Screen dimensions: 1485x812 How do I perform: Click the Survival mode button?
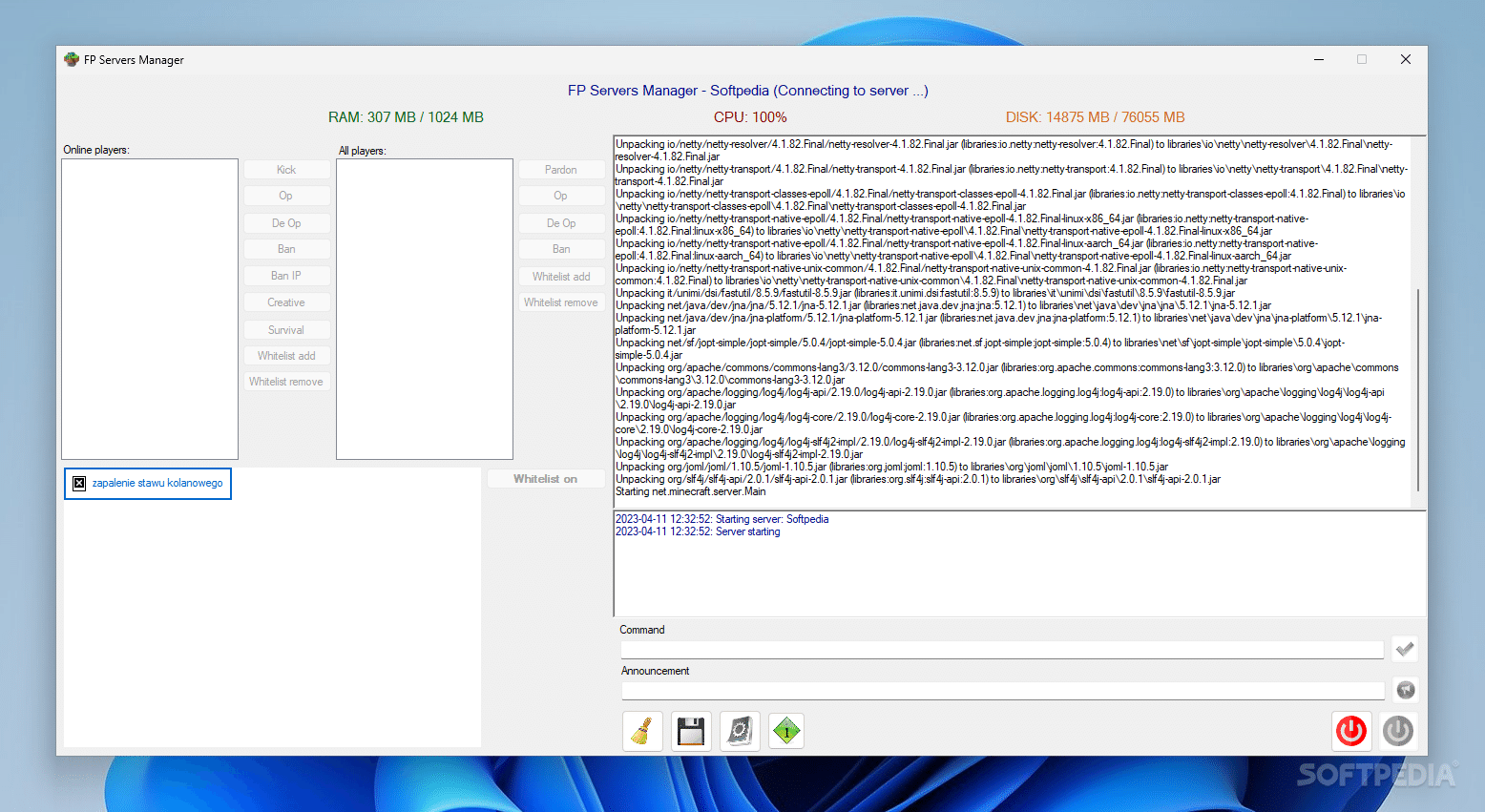[x=286, y=330]
